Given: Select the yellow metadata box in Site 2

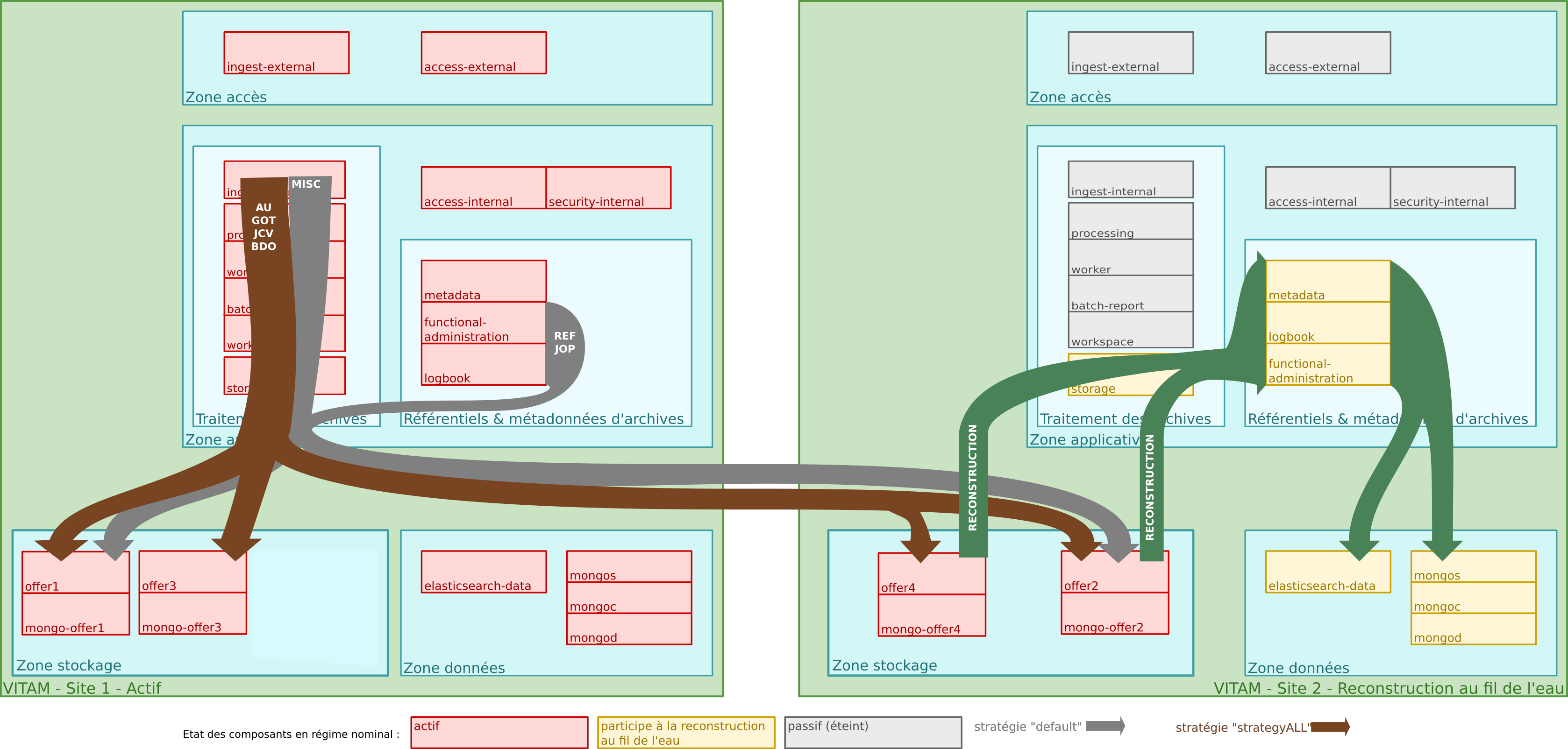Looking at the screenshot, I should pyautogui.click(x=1327, y=281).
